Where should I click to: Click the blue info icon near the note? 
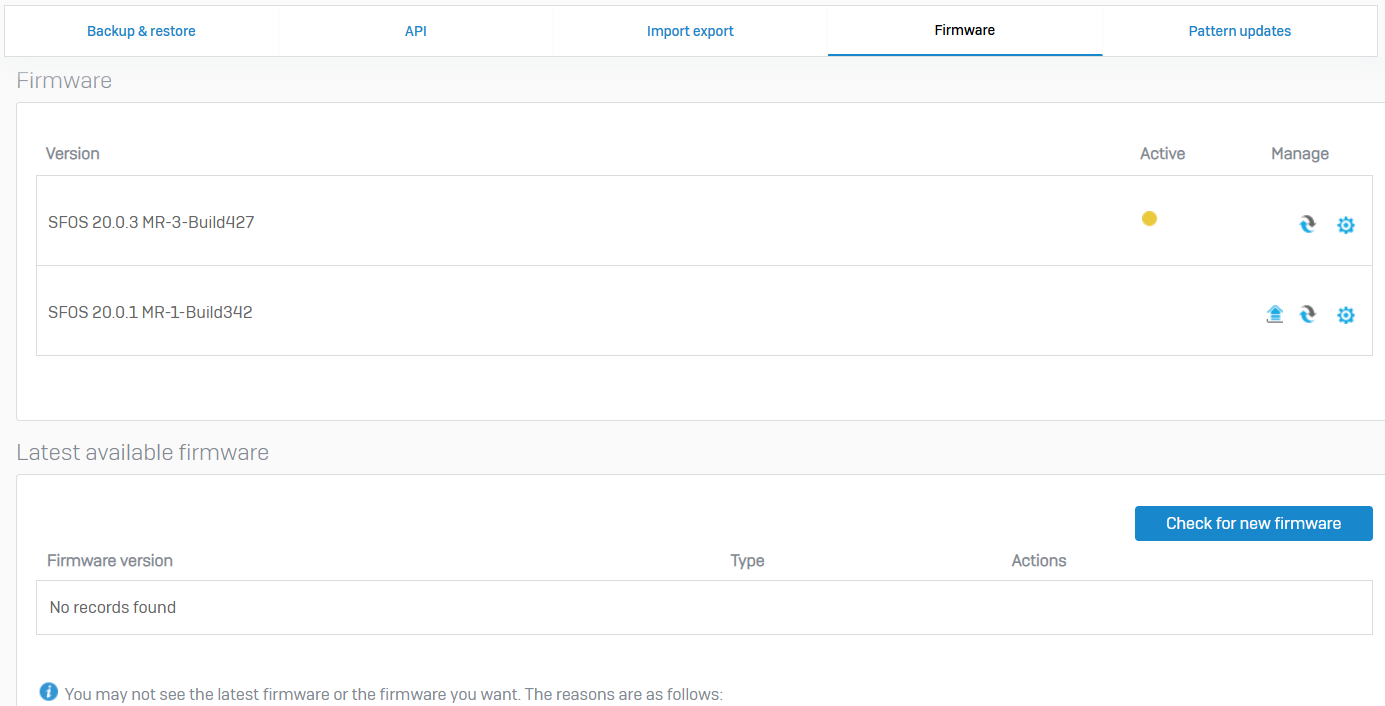coord(48,692)
